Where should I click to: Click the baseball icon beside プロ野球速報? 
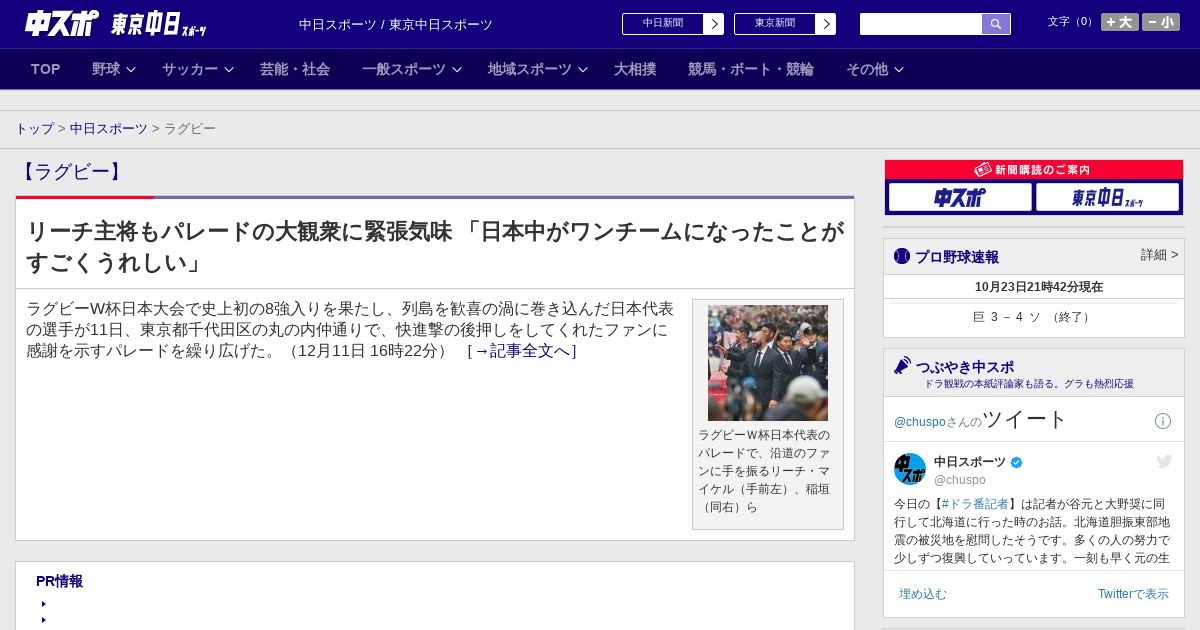pyautogui.click(x=902, y=256)
